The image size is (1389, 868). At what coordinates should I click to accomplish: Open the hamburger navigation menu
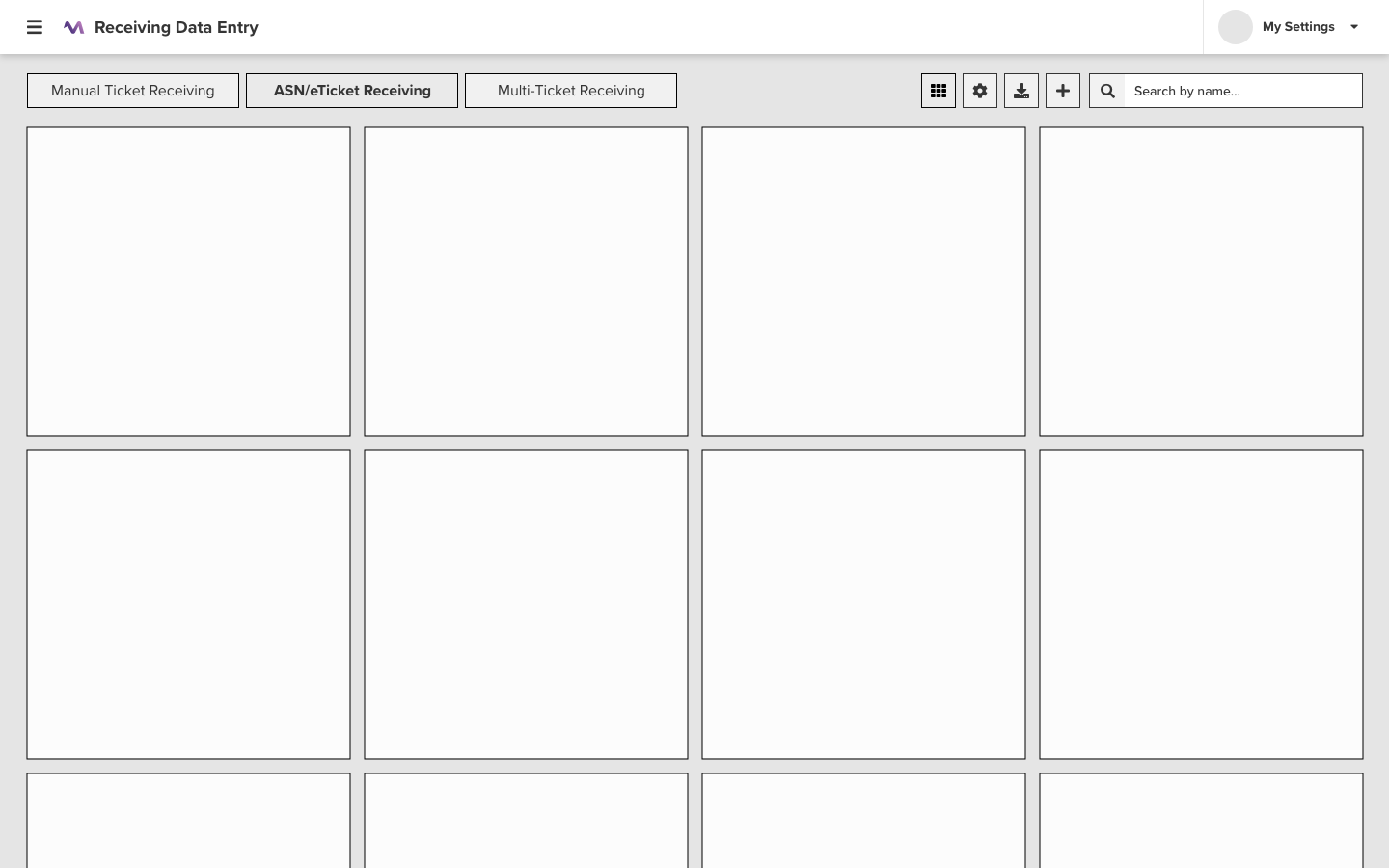pos(35,27)
